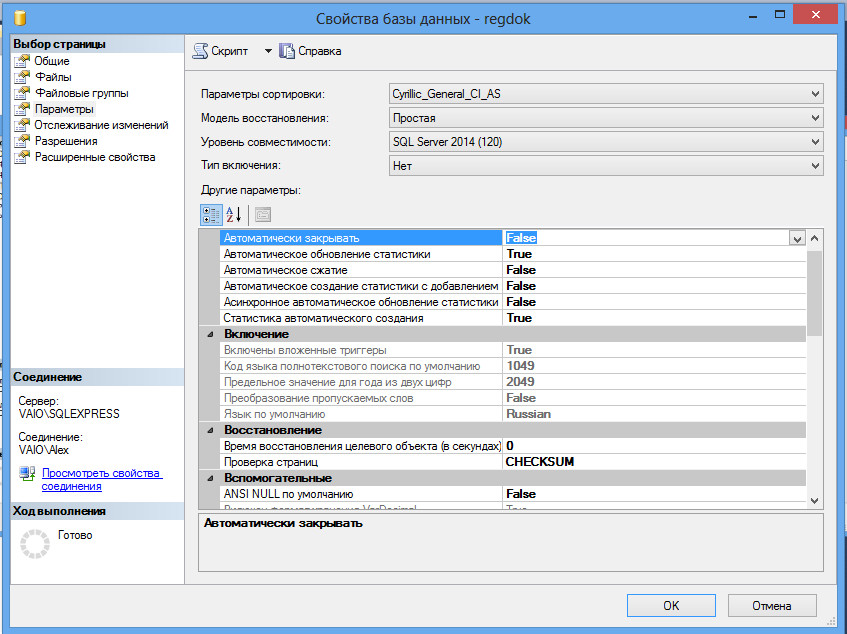Image resolution: width=847 pixels, height=634 pixels.
Task: Open the Общие page in the sidebar
Action: click(x=52, y=61)
